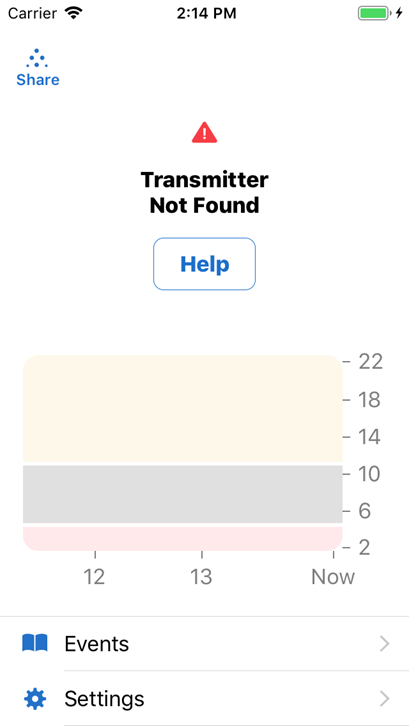
Task: Tap the Events book icon
Action: coord(35,644)
